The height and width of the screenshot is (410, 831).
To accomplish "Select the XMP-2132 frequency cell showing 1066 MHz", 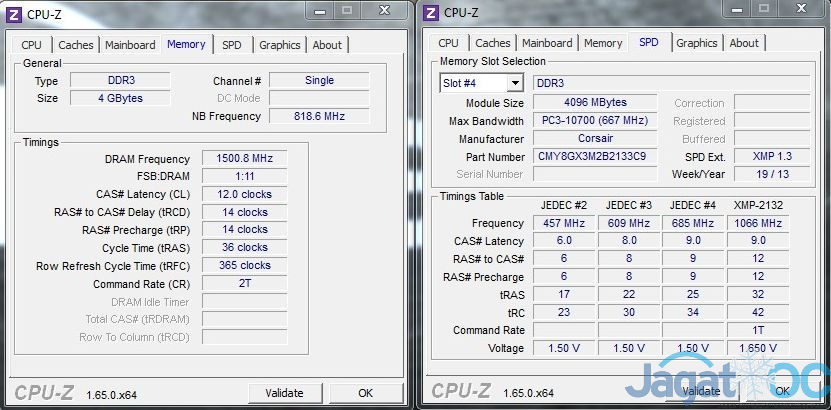I will 757,223.
